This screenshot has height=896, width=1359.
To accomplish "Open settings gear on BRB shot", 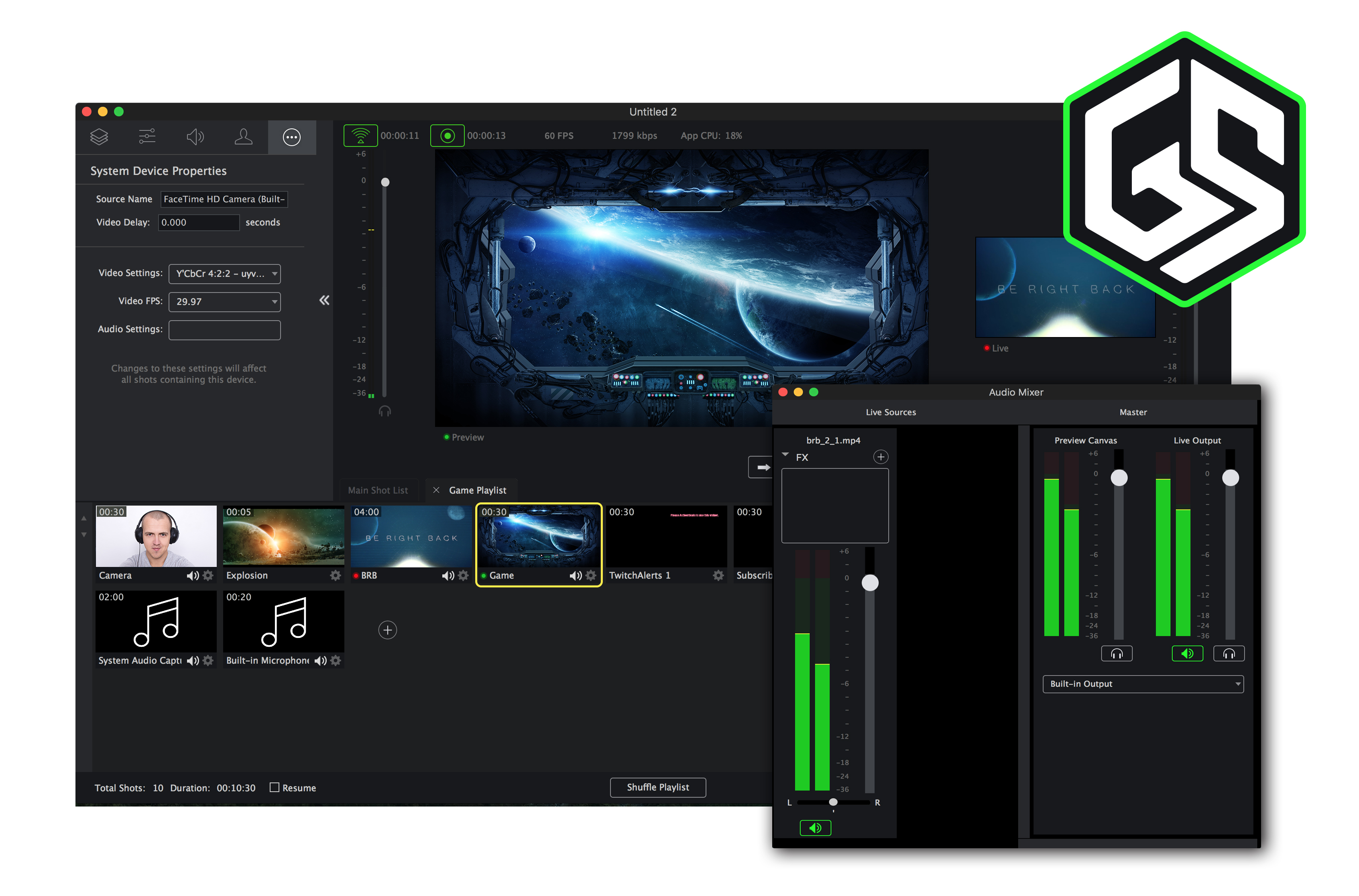I will pos(463,575).
